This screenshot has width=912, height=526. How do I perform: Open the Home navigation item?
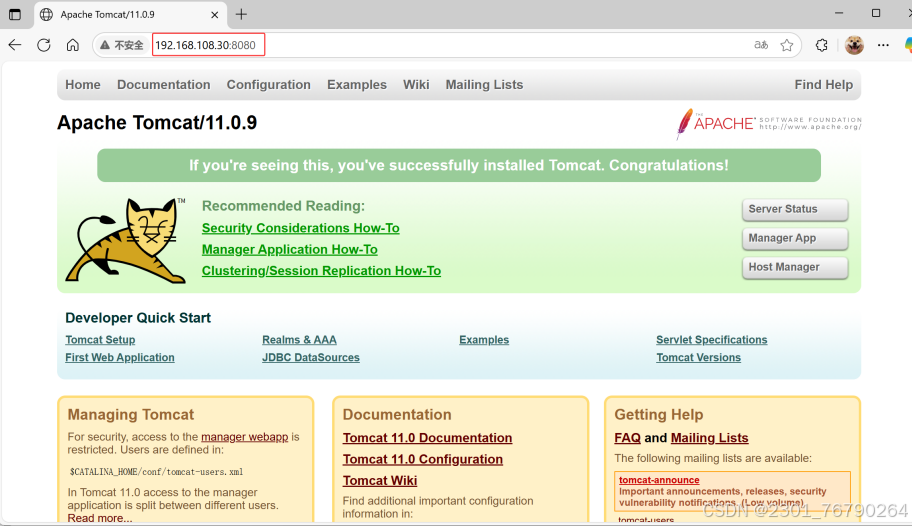(x=83, y=85)
